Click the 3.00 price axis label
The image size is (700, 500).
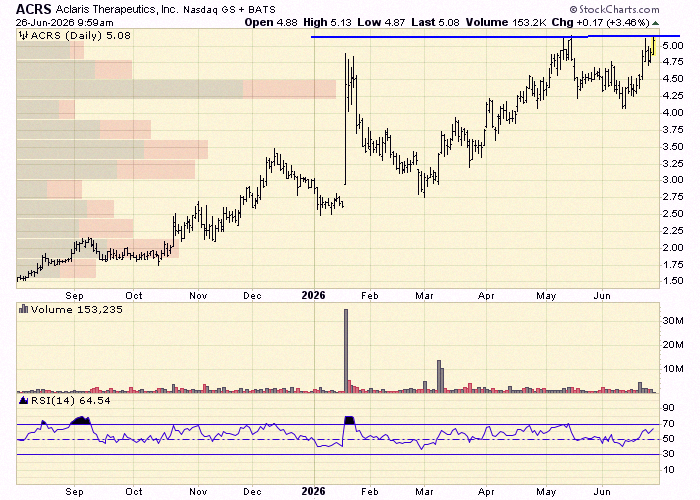coord(673,180)
